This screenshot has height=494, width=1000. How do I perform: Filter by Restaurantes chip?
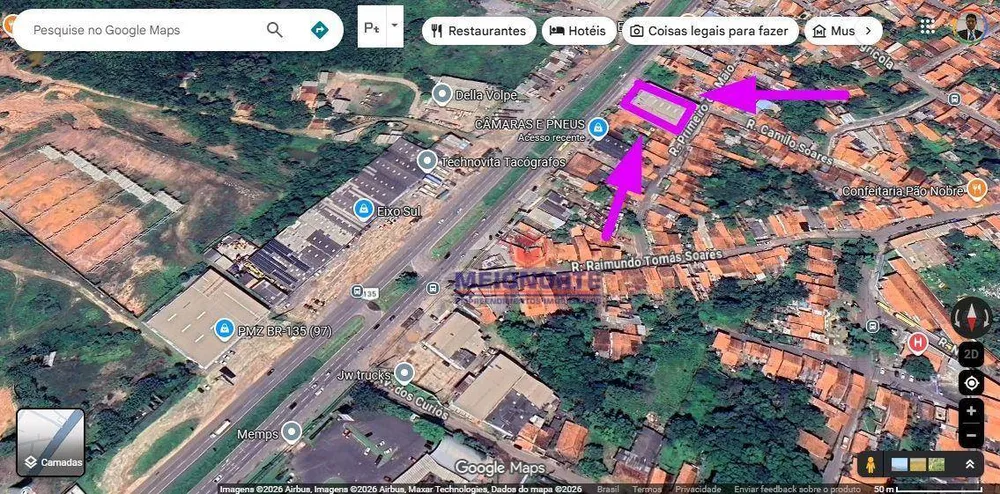pos(479,31)
